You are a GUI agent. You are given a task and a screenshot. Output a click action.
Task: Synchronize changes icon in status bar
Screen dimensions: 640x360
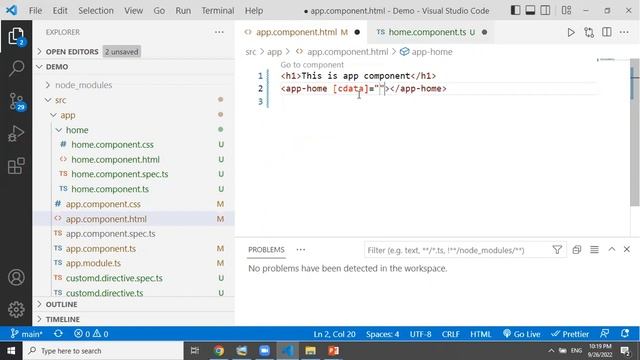58,334
